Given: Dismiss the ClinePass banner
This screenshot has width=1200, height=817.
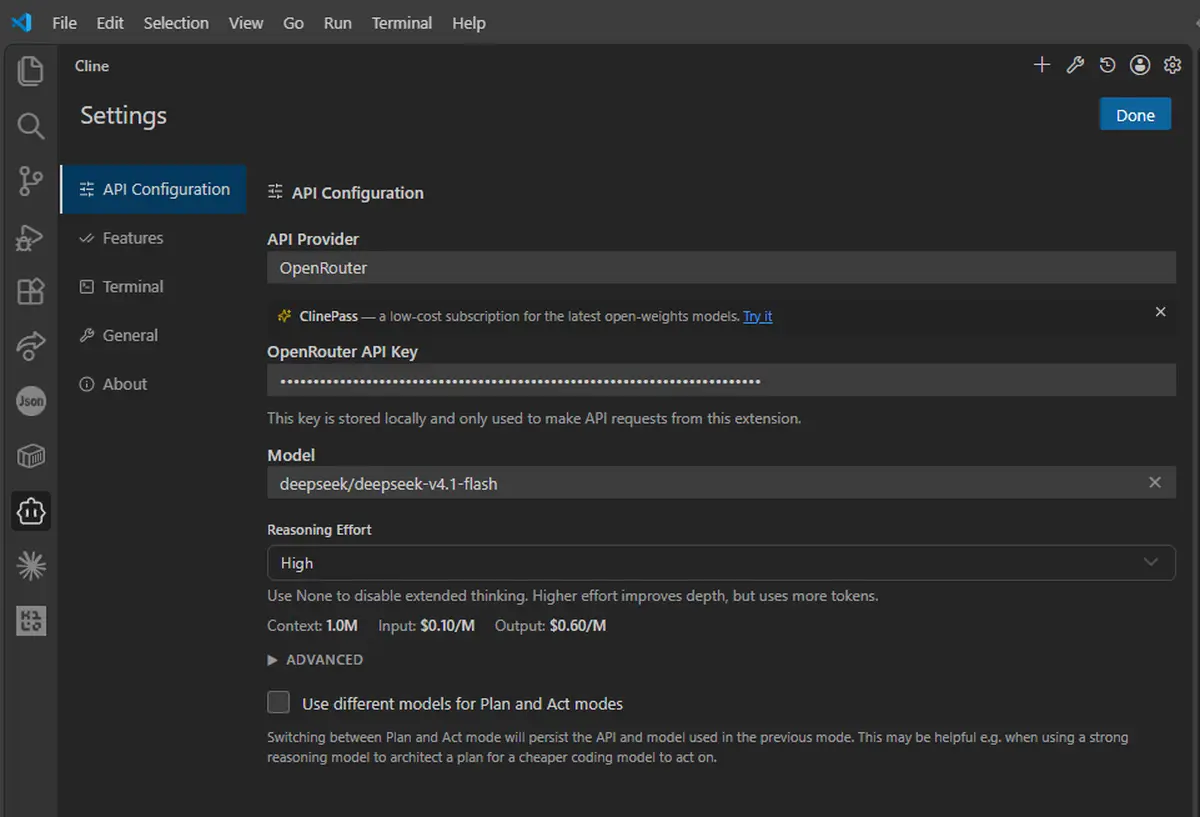Looking at the screenshot, I should click(x=1160, y=312).
